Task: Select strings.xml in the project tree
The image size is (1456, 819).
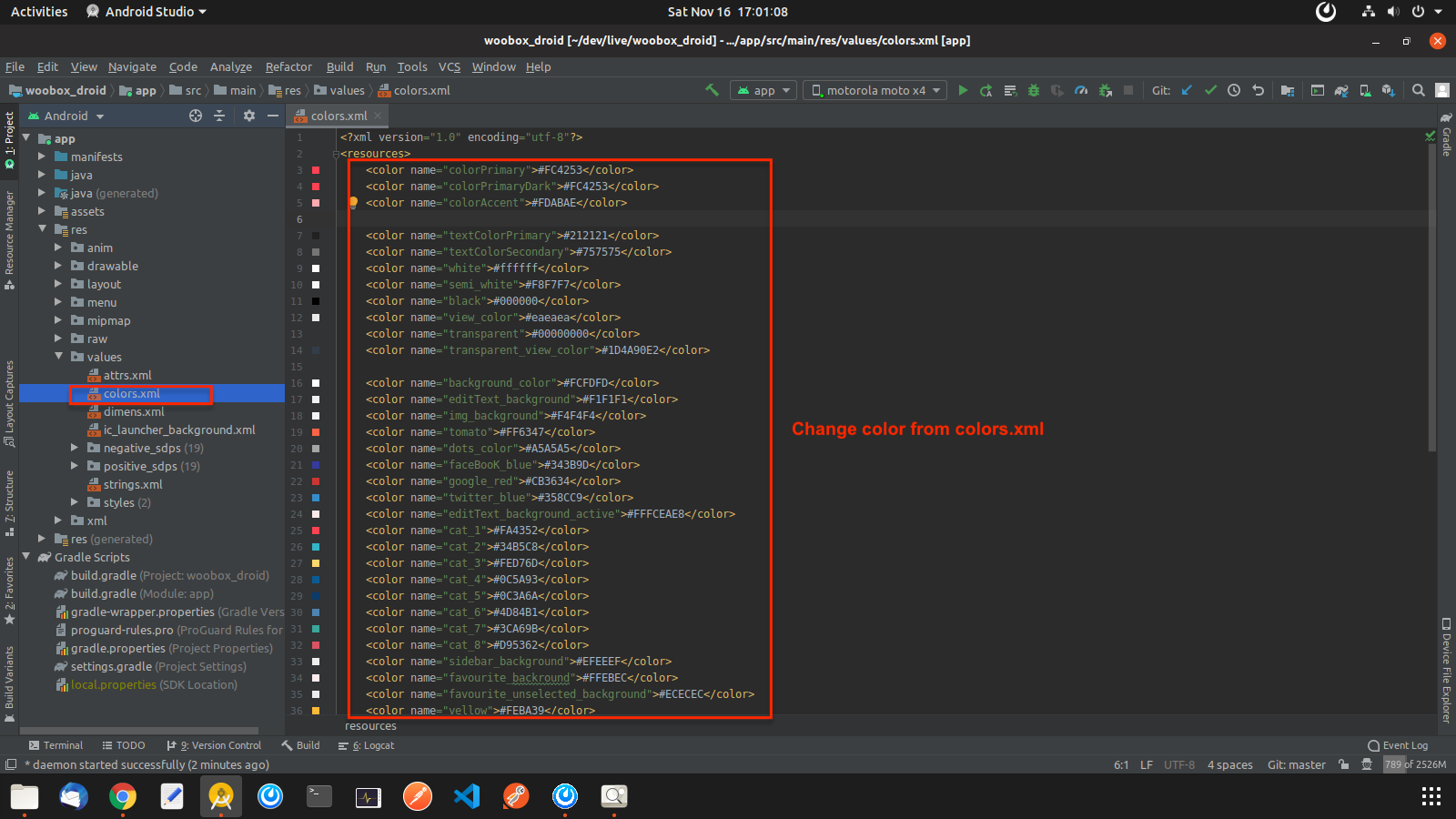Action: [x=133, y=484]
